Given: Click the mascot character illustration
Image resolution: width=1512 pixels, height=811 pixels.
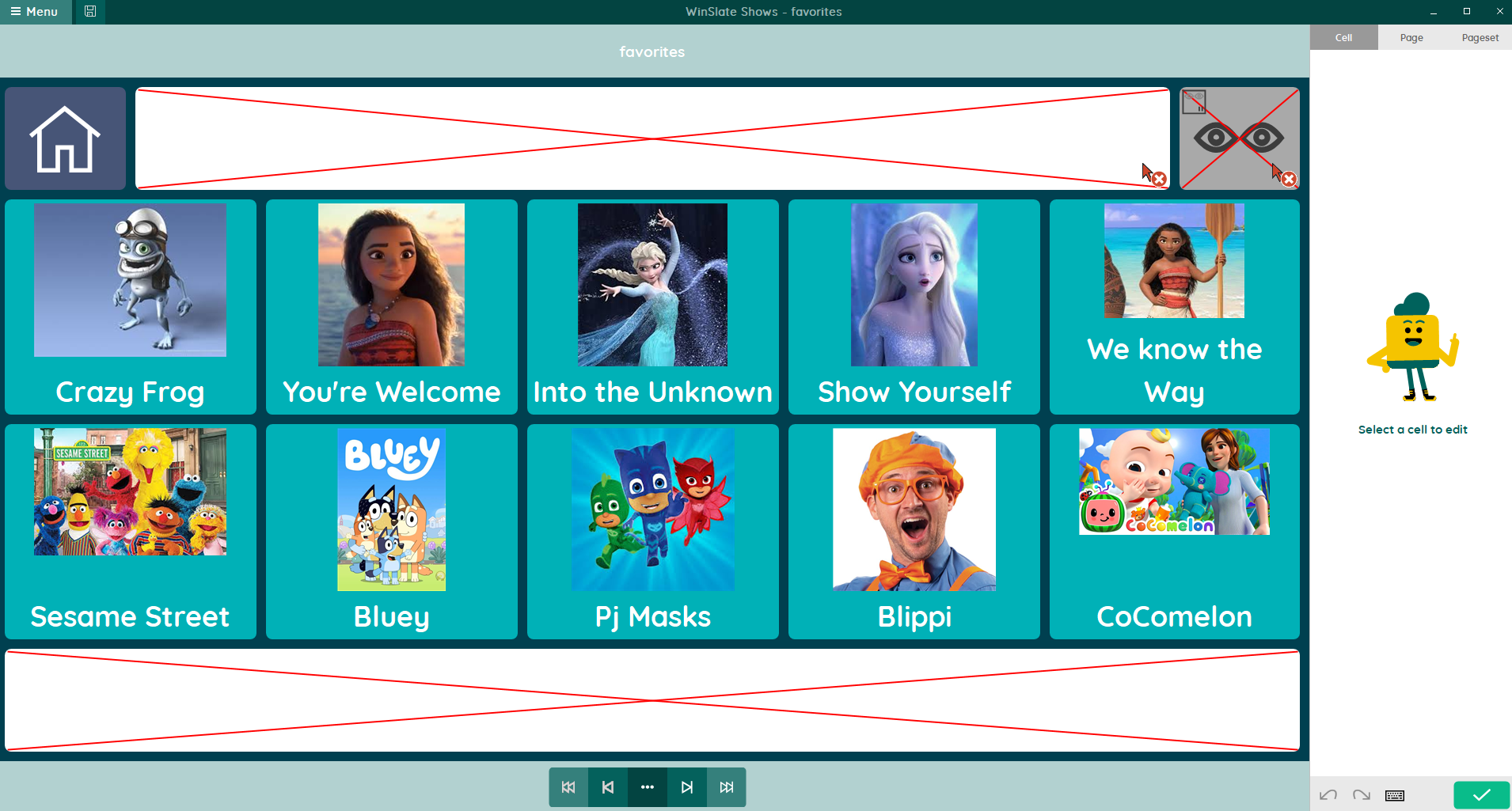Looking at the screenshot, I should click(x=1413, y=347).
